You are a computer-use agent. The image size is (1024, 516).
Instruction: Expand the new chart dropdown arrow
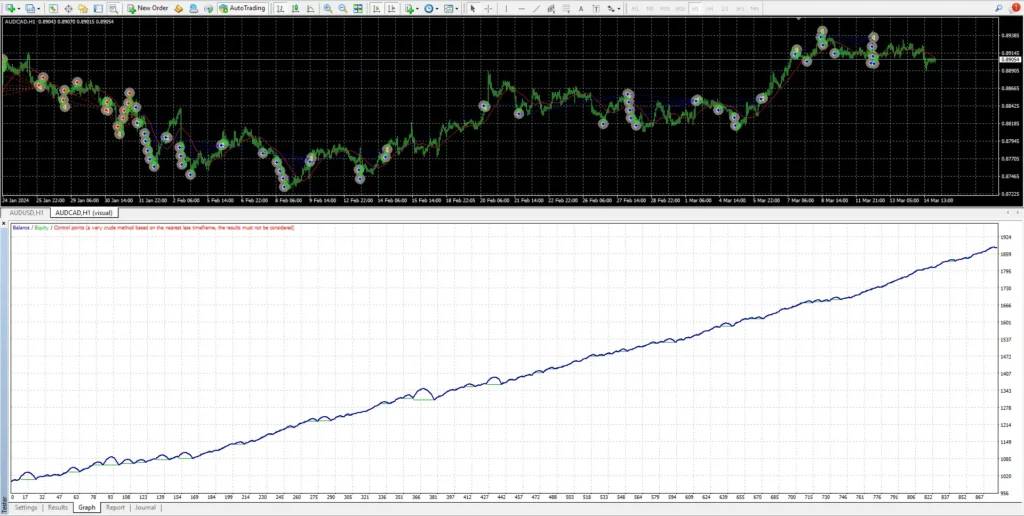pyautogui.click(x=21, y=8)
